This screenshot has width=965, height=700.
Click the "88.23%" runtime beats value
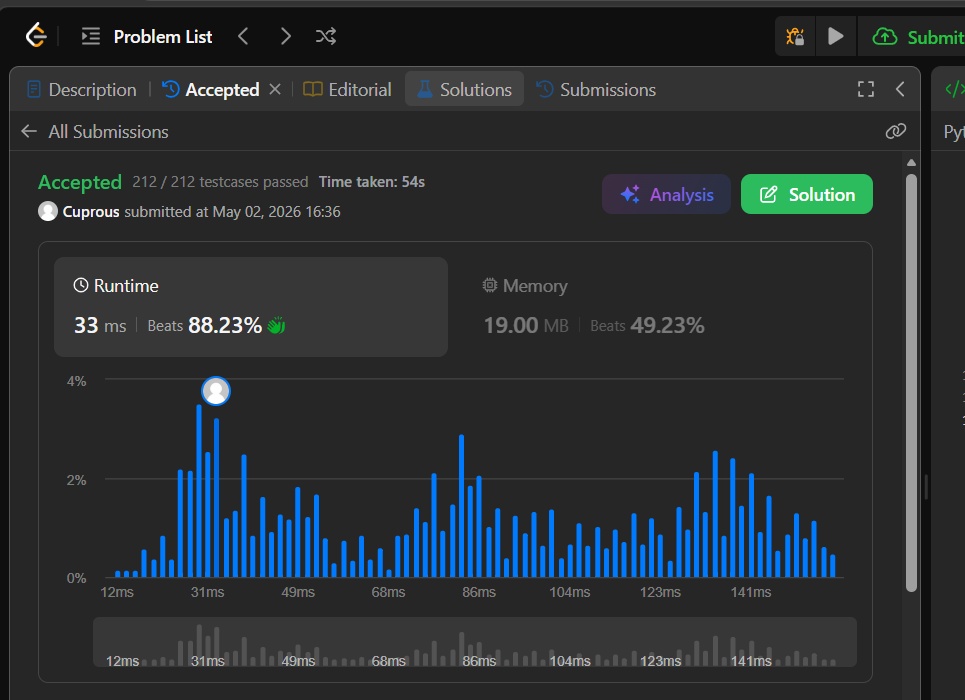pos(225,325)
